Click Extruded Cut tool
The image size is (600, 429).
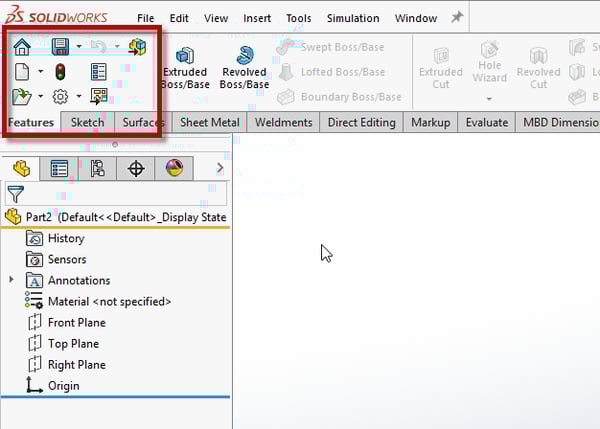point(441,68)
